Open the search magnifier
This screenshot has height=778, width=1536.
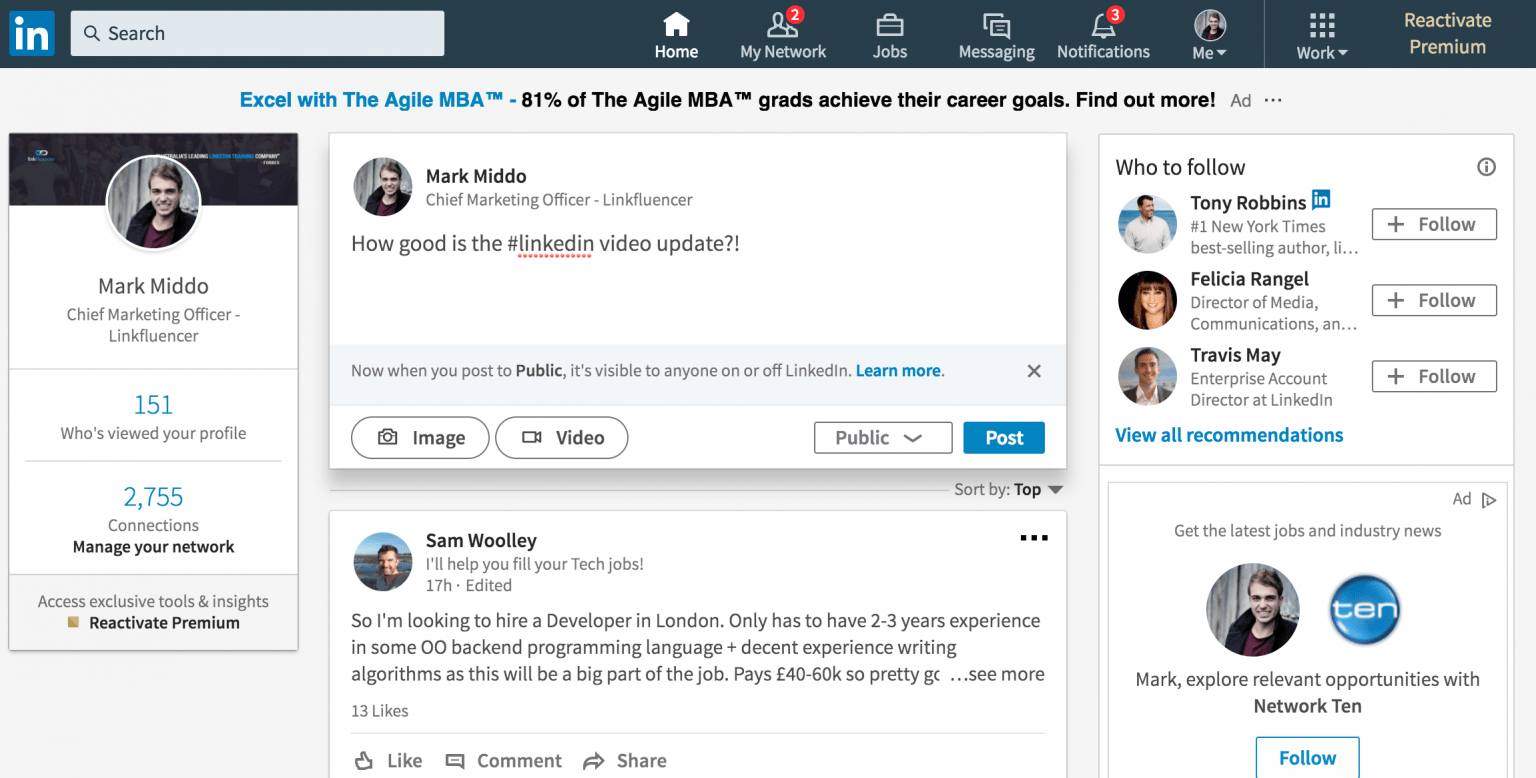pos(91,33)
